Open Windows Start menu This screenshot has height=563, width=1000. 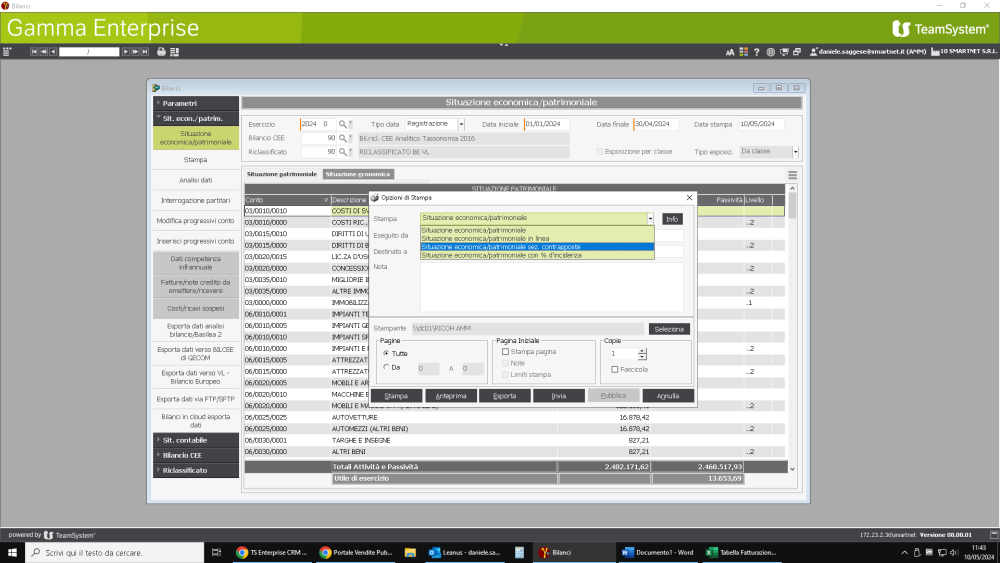[12, 553]
